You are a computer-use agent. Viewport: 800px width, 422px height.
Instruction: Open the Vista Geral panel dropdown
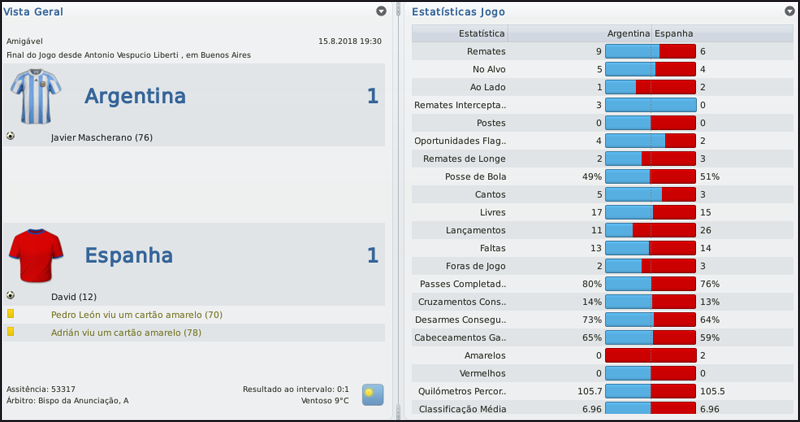(381, 11)
